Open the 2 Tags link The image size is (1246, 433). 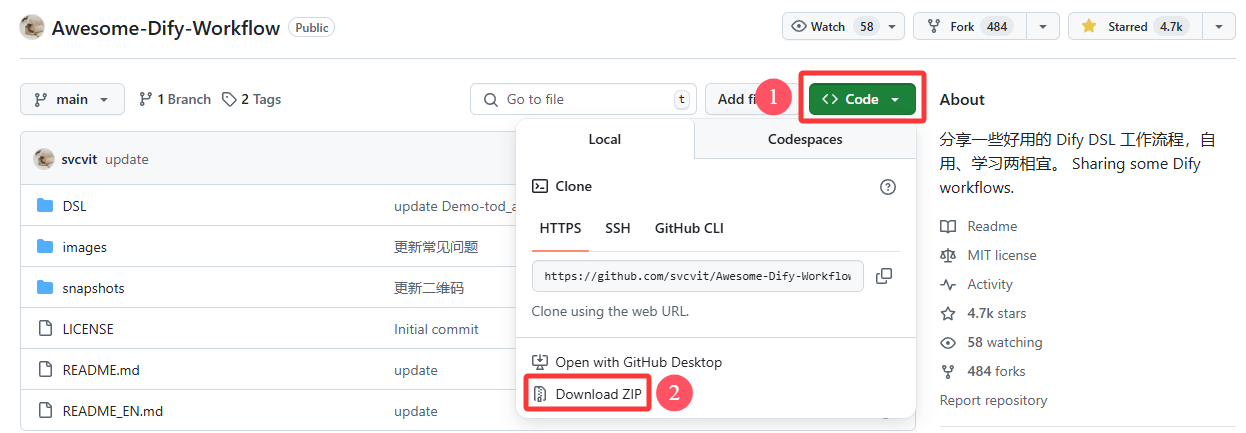point(251,99)
